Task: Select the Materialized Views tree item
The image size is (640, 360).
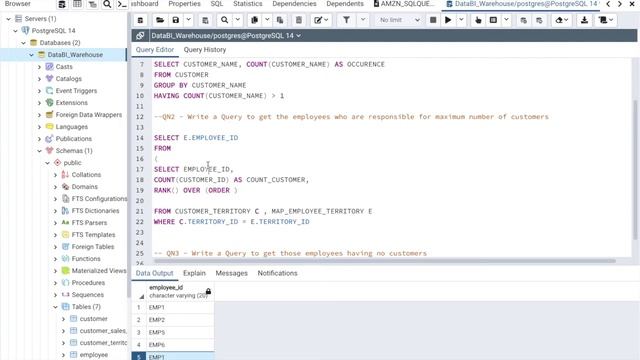Action: click(99, 271)
